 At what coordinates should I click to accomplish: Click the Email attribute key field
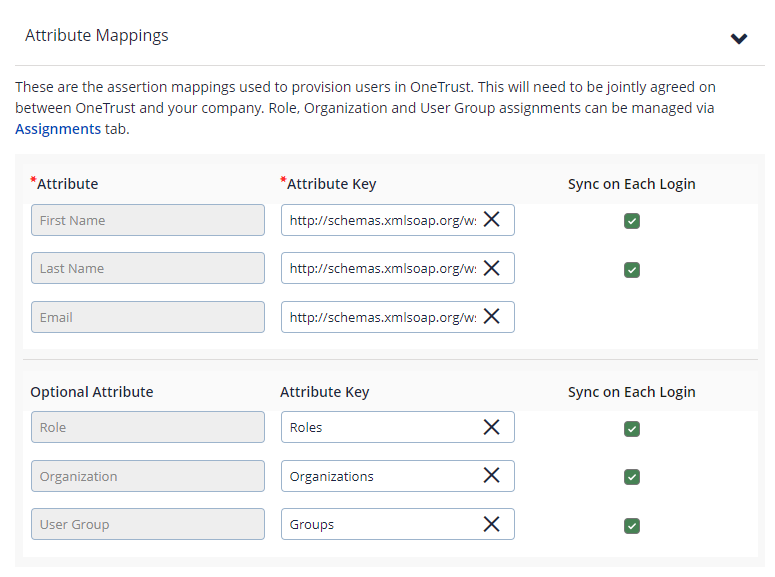click(382, 317)
